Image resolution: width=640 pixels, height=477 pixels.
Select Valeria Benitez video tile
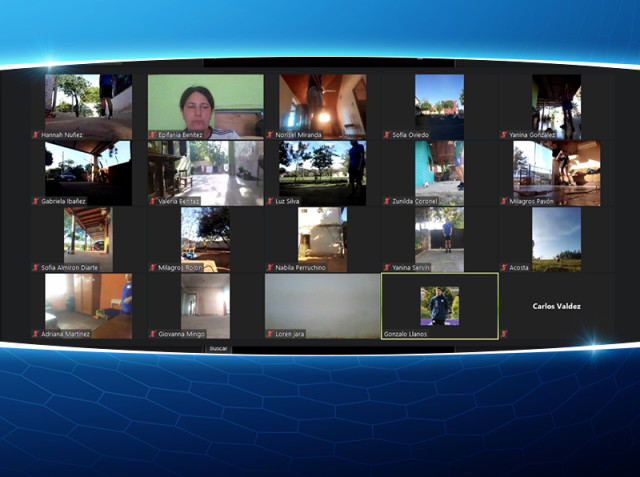[206, 173]
